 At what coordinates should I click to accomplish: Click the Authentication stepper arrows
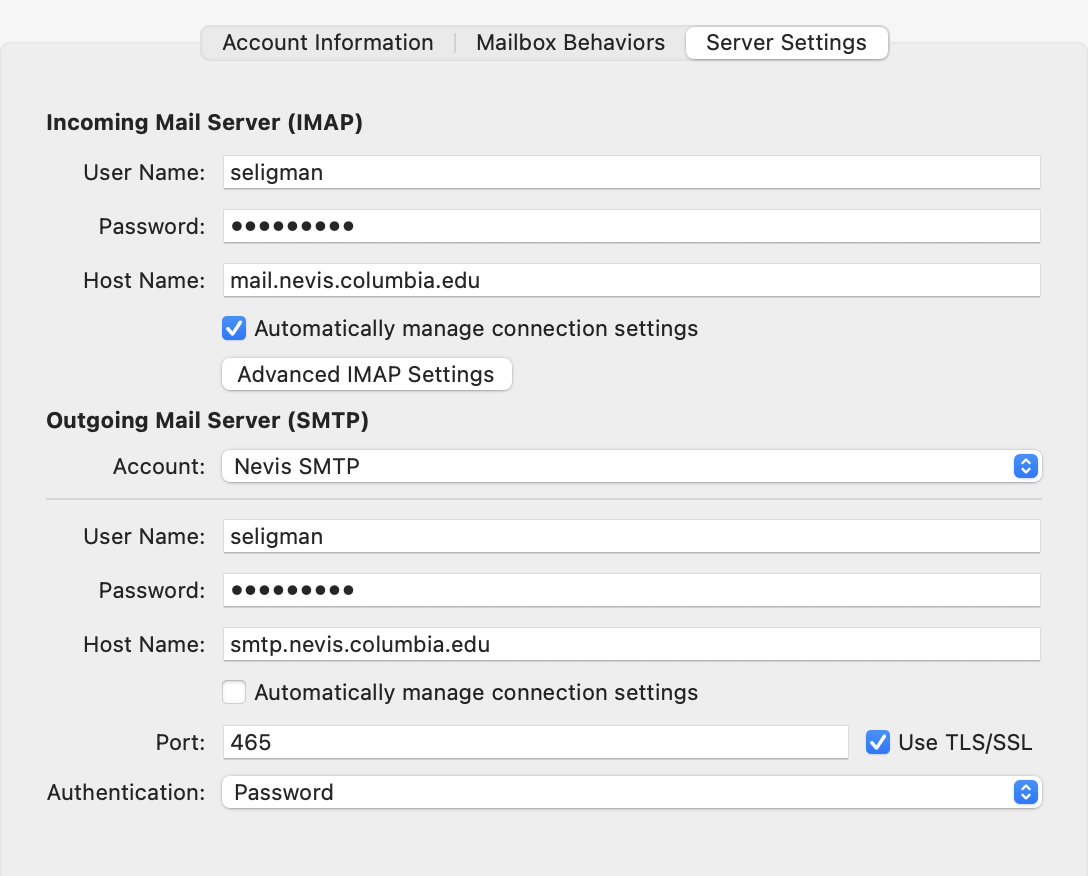pos(1025,792)
